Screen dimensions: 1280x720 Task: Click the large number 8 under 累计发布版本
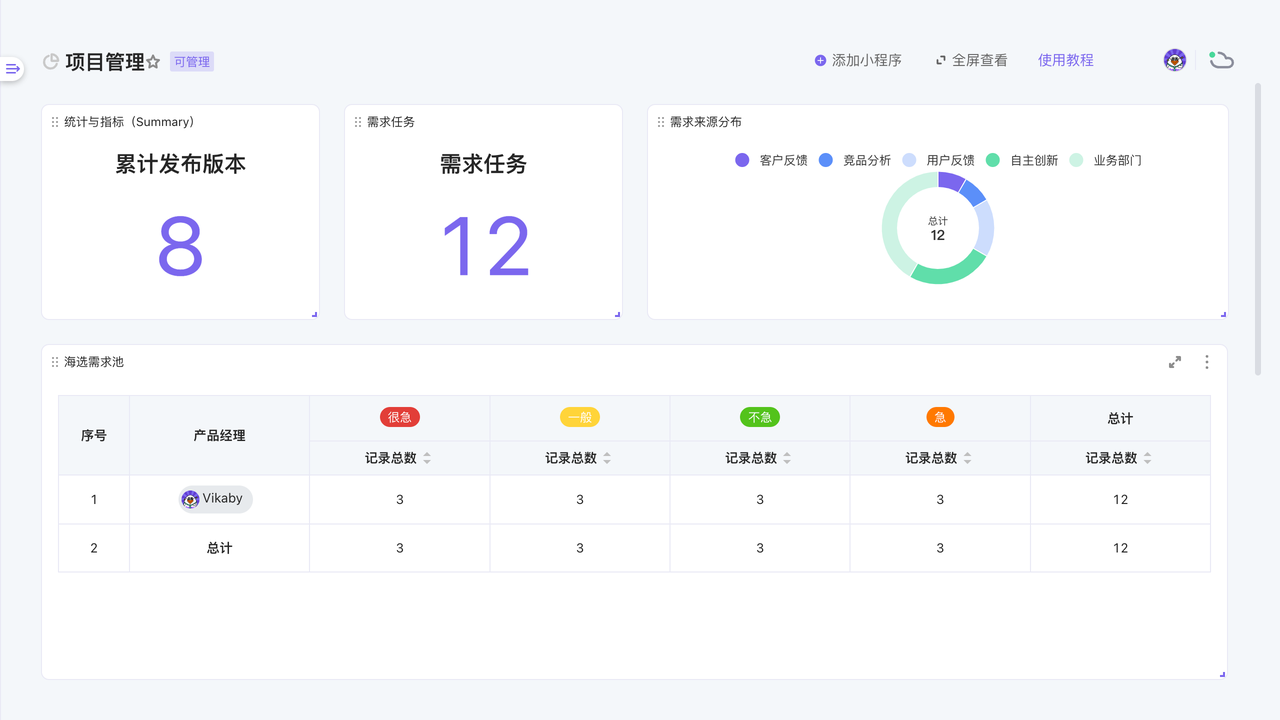tap(181, 247)
